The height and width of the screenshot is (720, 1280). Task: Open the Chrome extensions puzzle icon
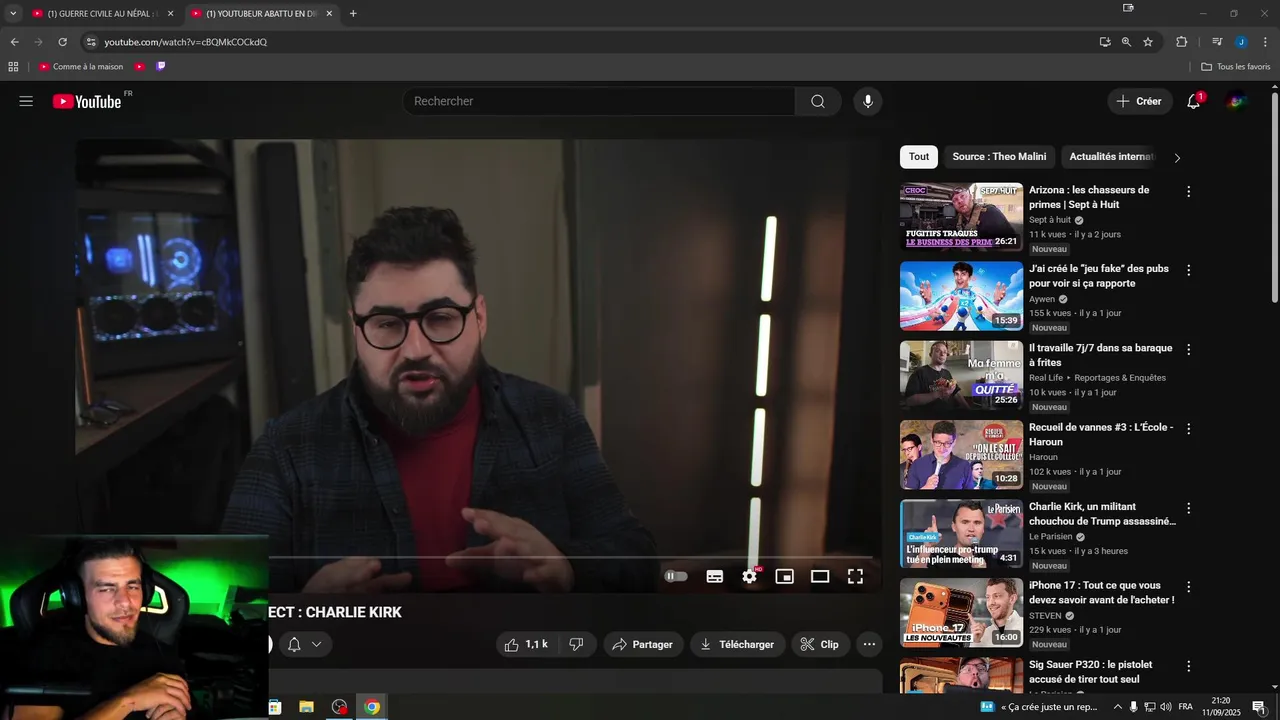tap(1181, 42)
